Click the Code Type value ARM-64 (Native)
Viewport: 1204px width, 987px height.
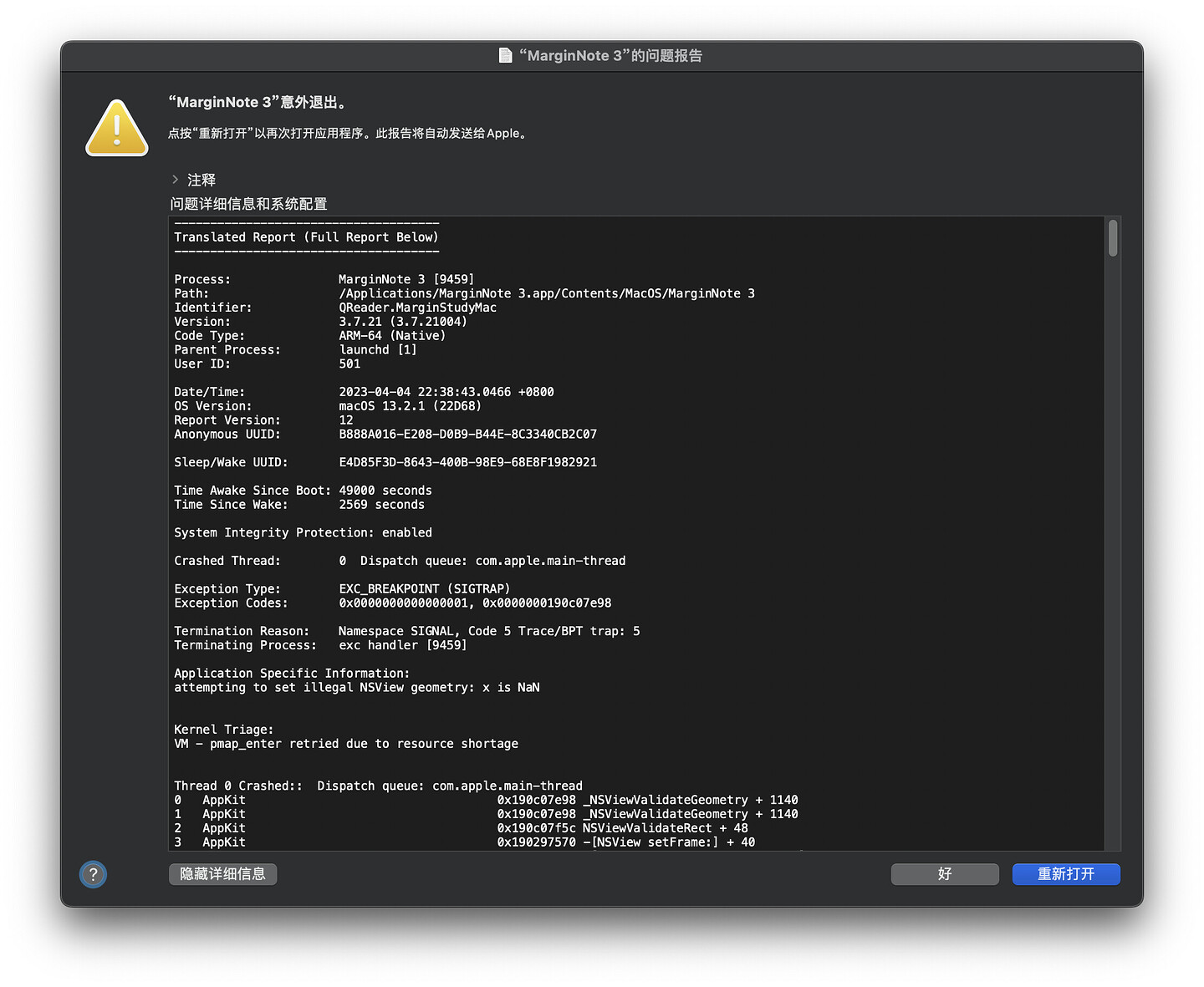click(x=392, y=336)
